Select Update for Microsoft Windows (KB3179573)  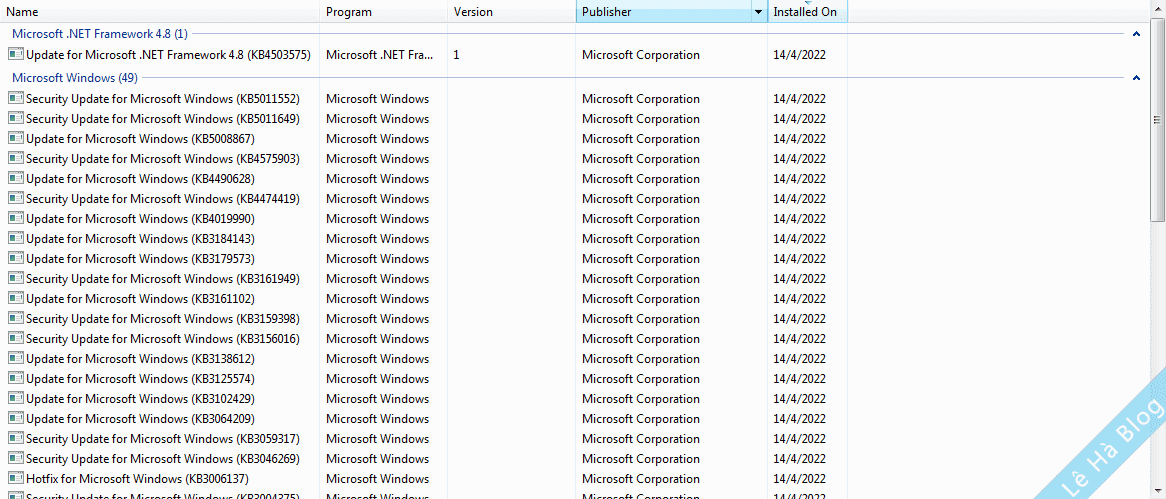(141, 259)
